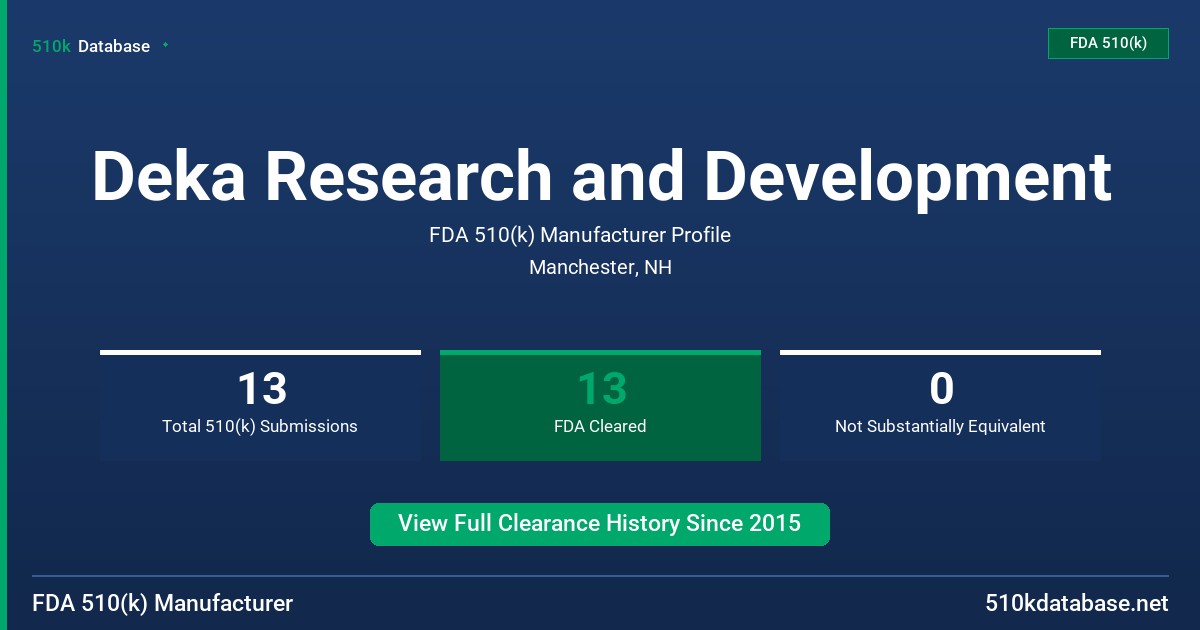Open the Not Substantially Equivalent card
This screenshot has width=1200, height=630.
(x=940, y=405)
